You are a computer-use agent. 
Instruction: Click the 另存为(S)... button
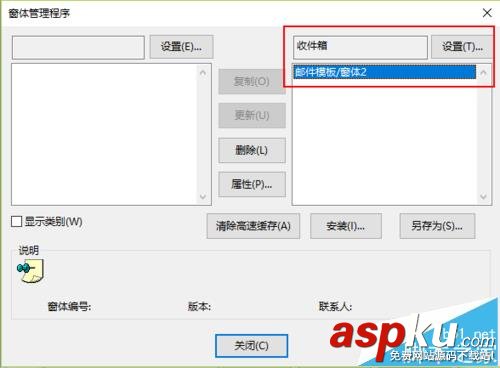point(437,226)
